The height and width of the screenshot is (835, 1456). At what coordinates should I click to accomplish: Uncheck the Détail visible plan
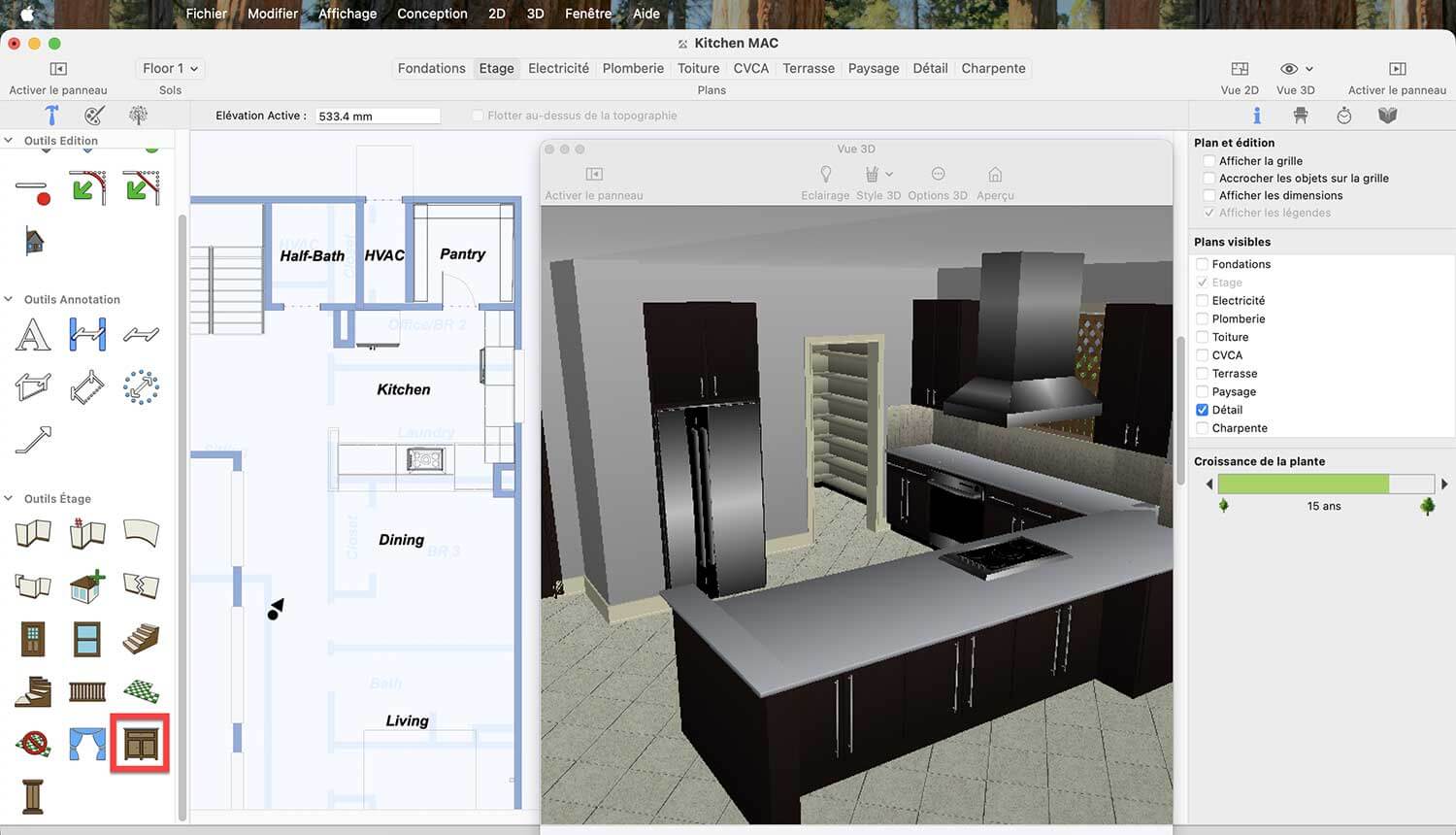click(x=1202, y=410)
